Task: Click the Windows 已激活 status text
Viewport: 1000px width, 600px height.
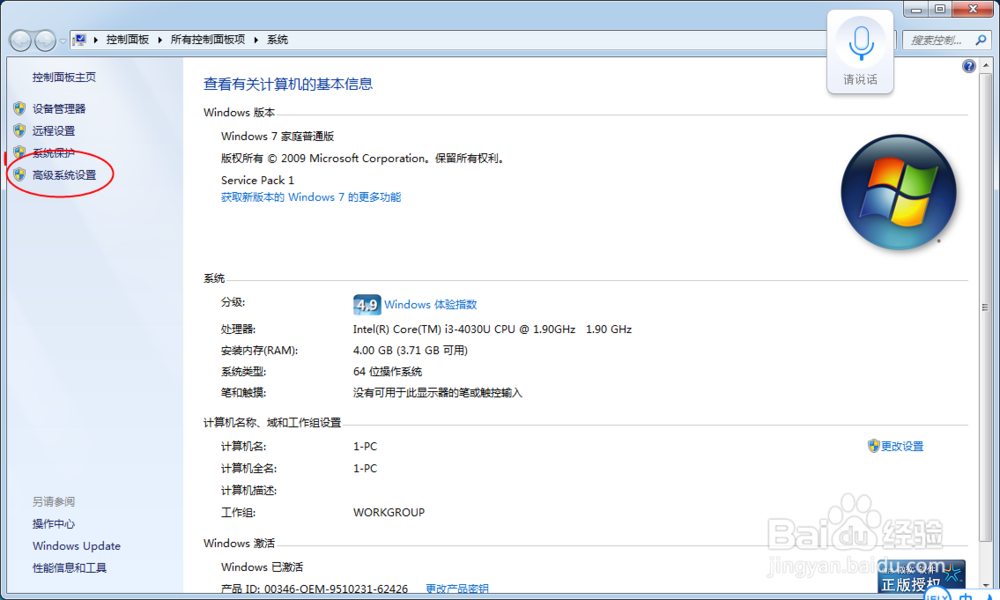Action: [x=262, y=567]
